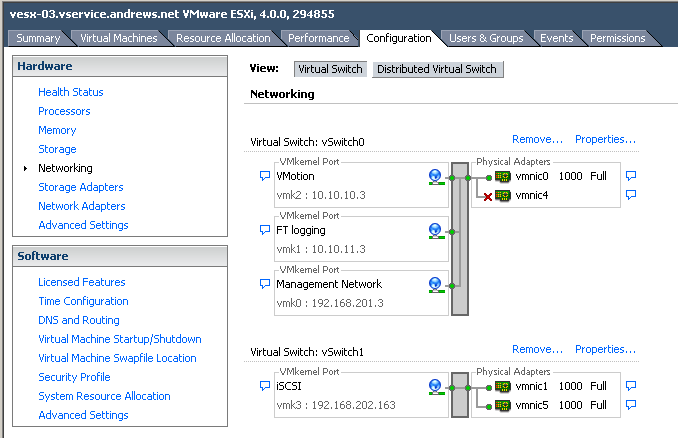The image size is (678, 438).
Task: Click the network adapter icon for vmnic1
Action: 503,386
